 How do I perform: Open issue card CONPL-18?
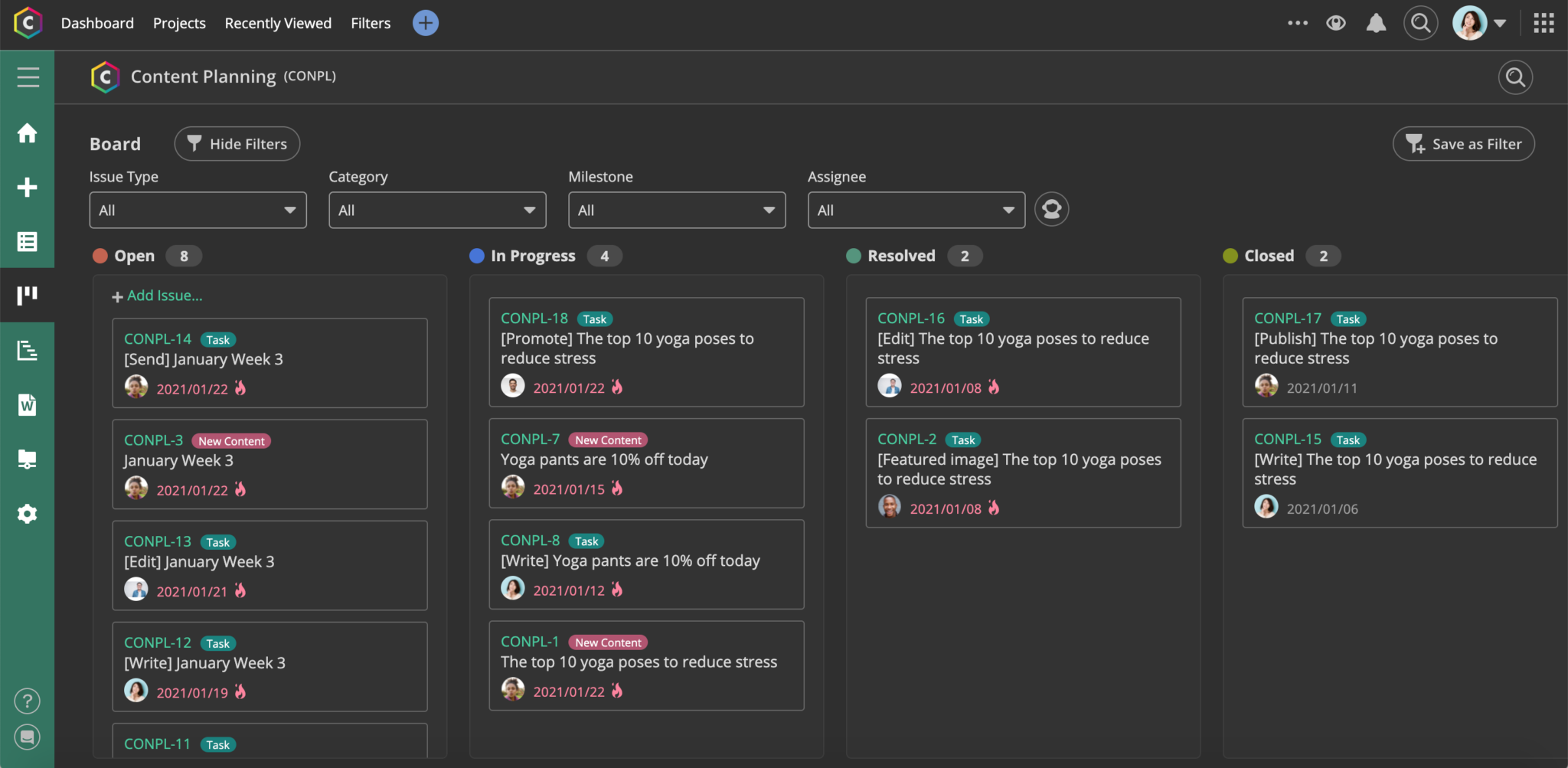coord(645,352)
